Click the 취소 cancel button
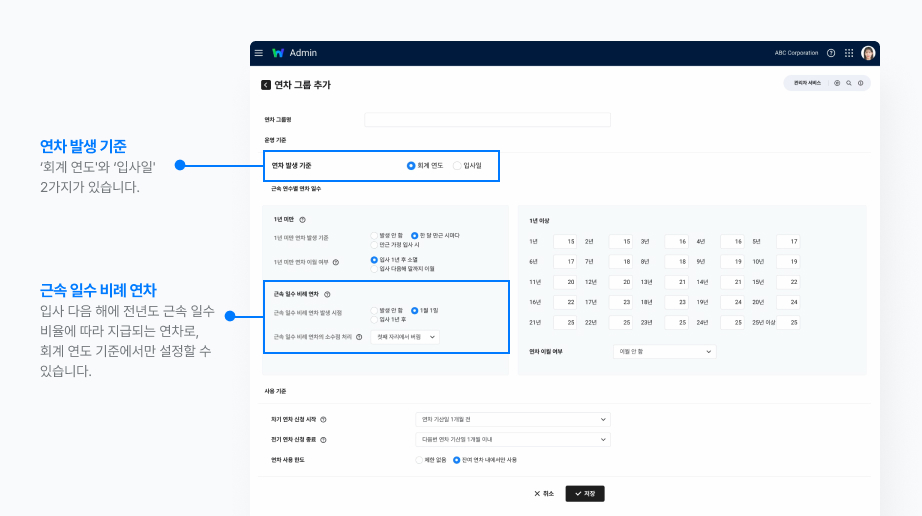The height and width of the screenshot is (516, 922). 544,493
